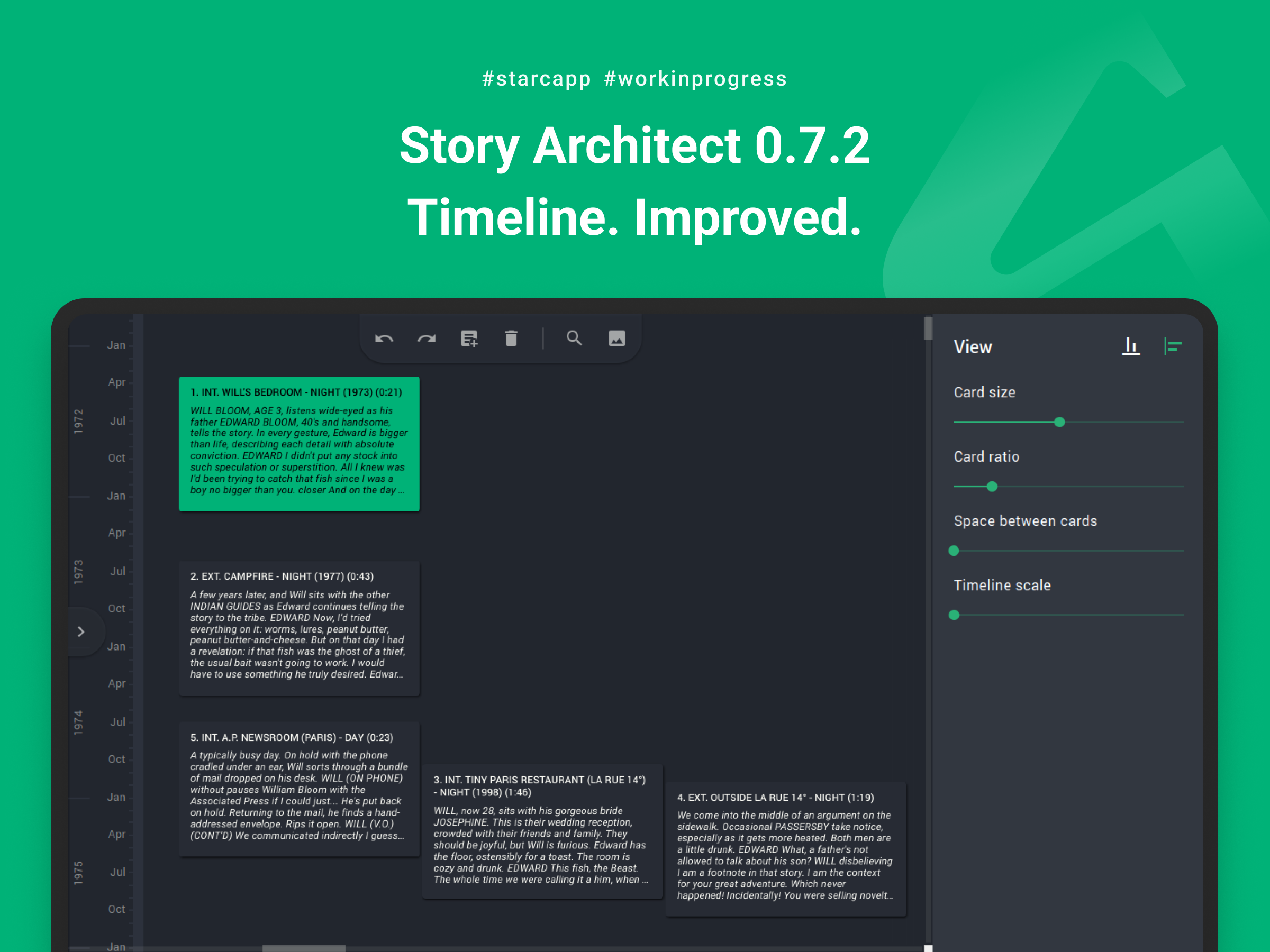Click the Timeline scale slider handle
Image resolution: width=1270 pixels, height=952 pixels.
click(954, 615)
